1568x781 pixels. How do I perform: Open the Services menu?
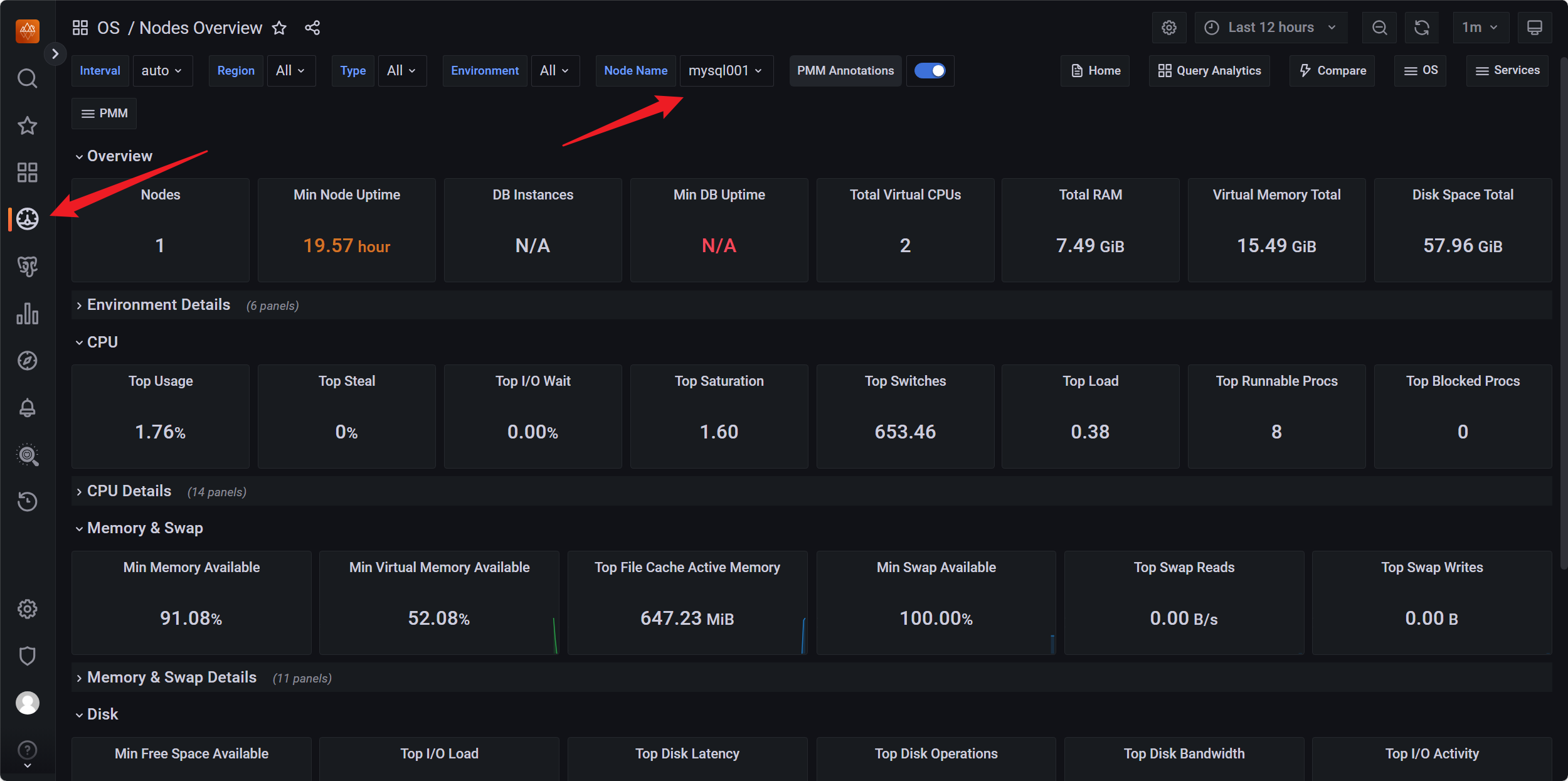click(1507, 71)
